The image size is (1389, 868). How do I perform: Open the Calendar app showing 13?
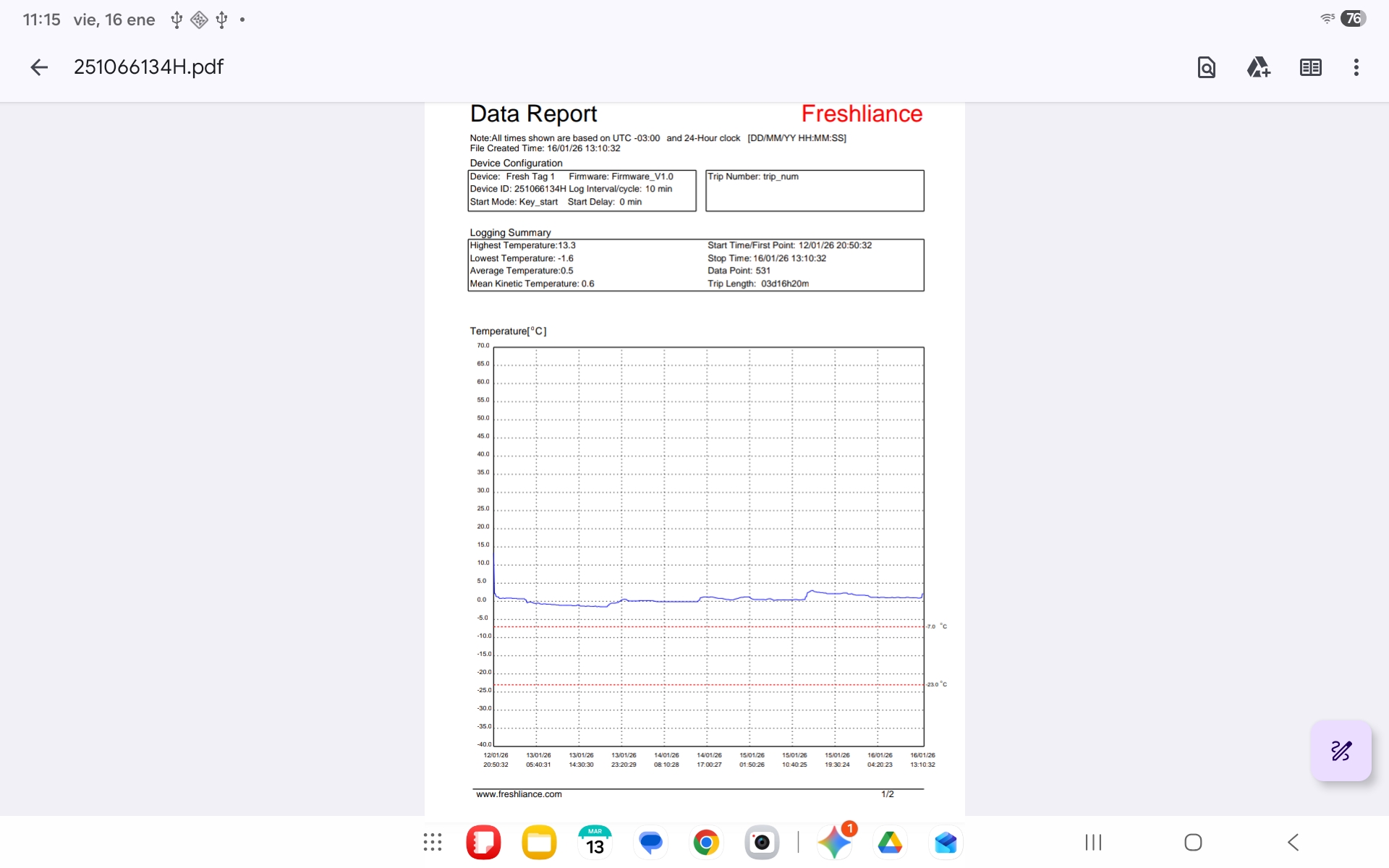(x=595, y=842)
